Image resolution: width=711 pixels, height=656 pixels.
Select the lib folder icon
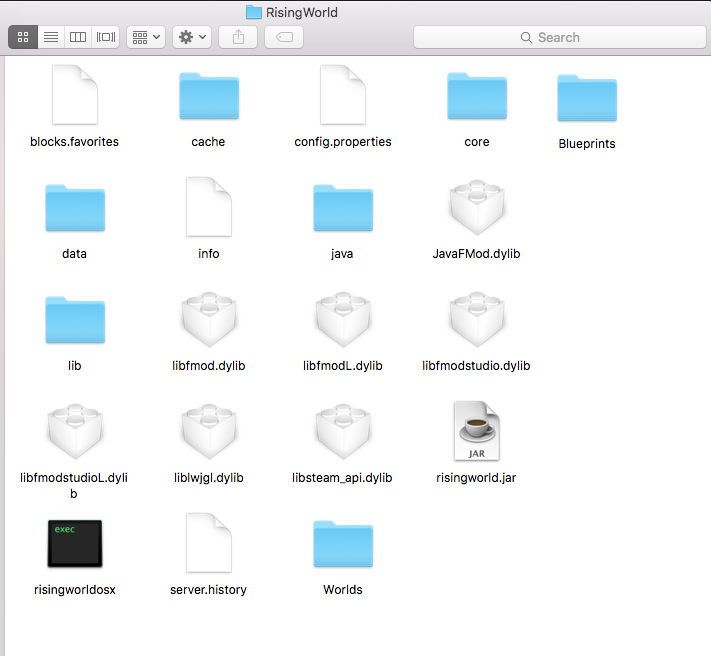tap(75, 320)
